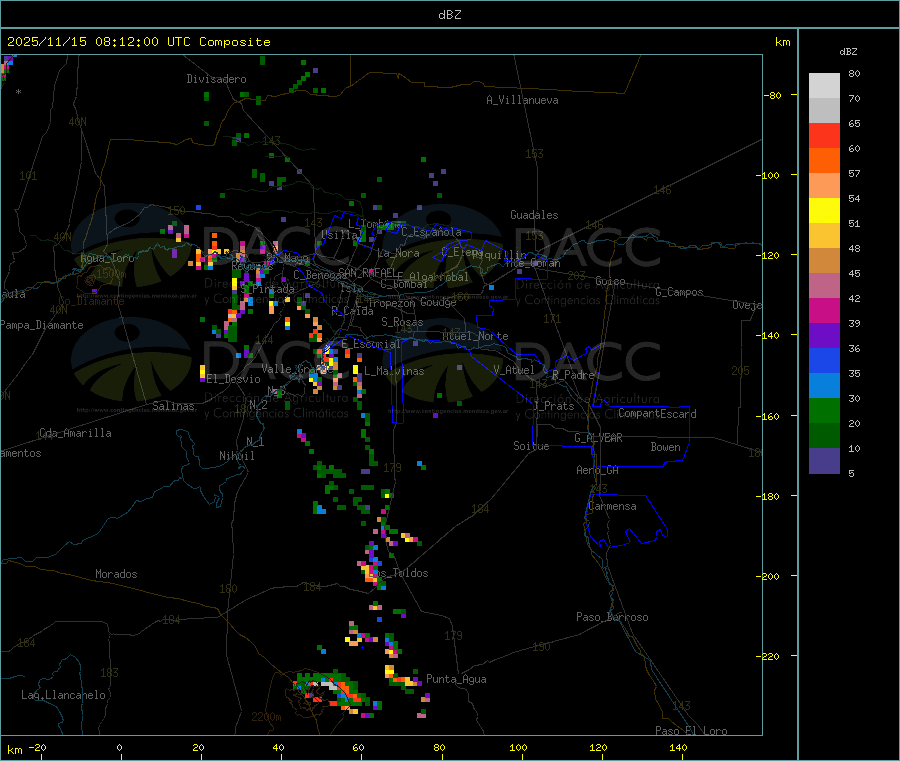Click the magenta 39-42 dBZ legend swatch

tap(824, 310)
